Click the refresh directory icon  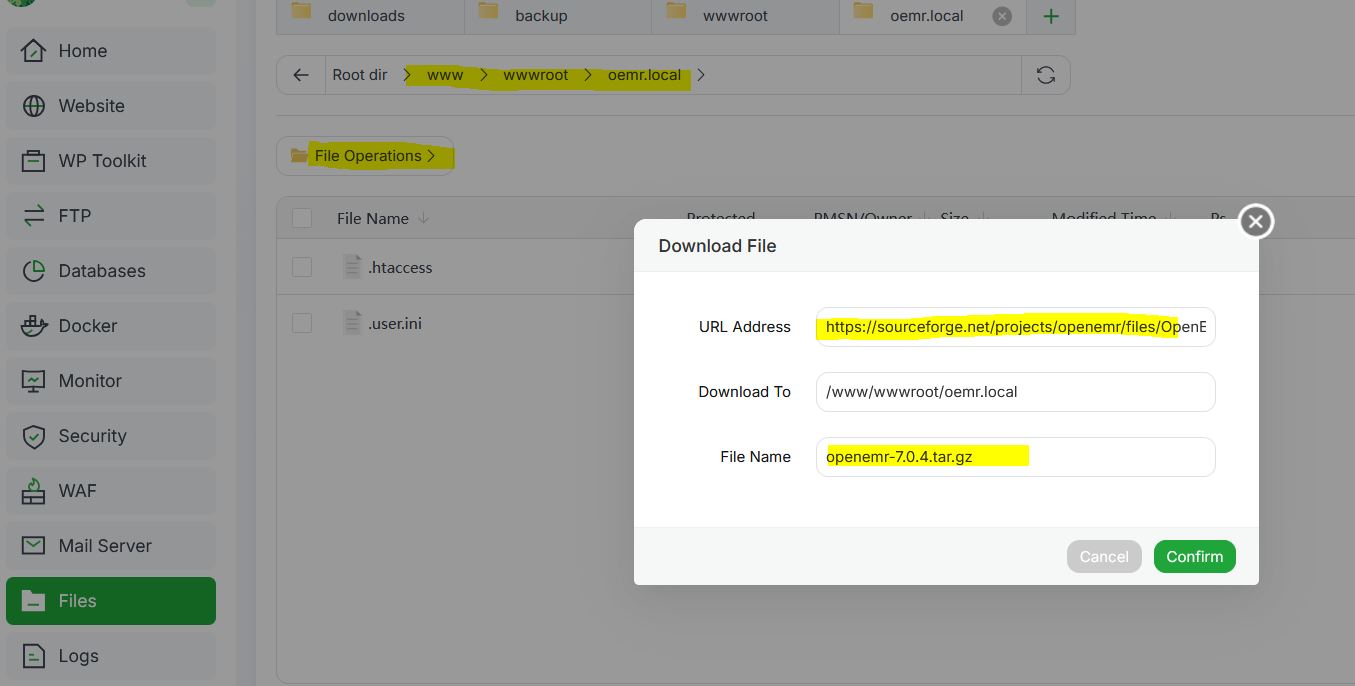pos(1045,75)
